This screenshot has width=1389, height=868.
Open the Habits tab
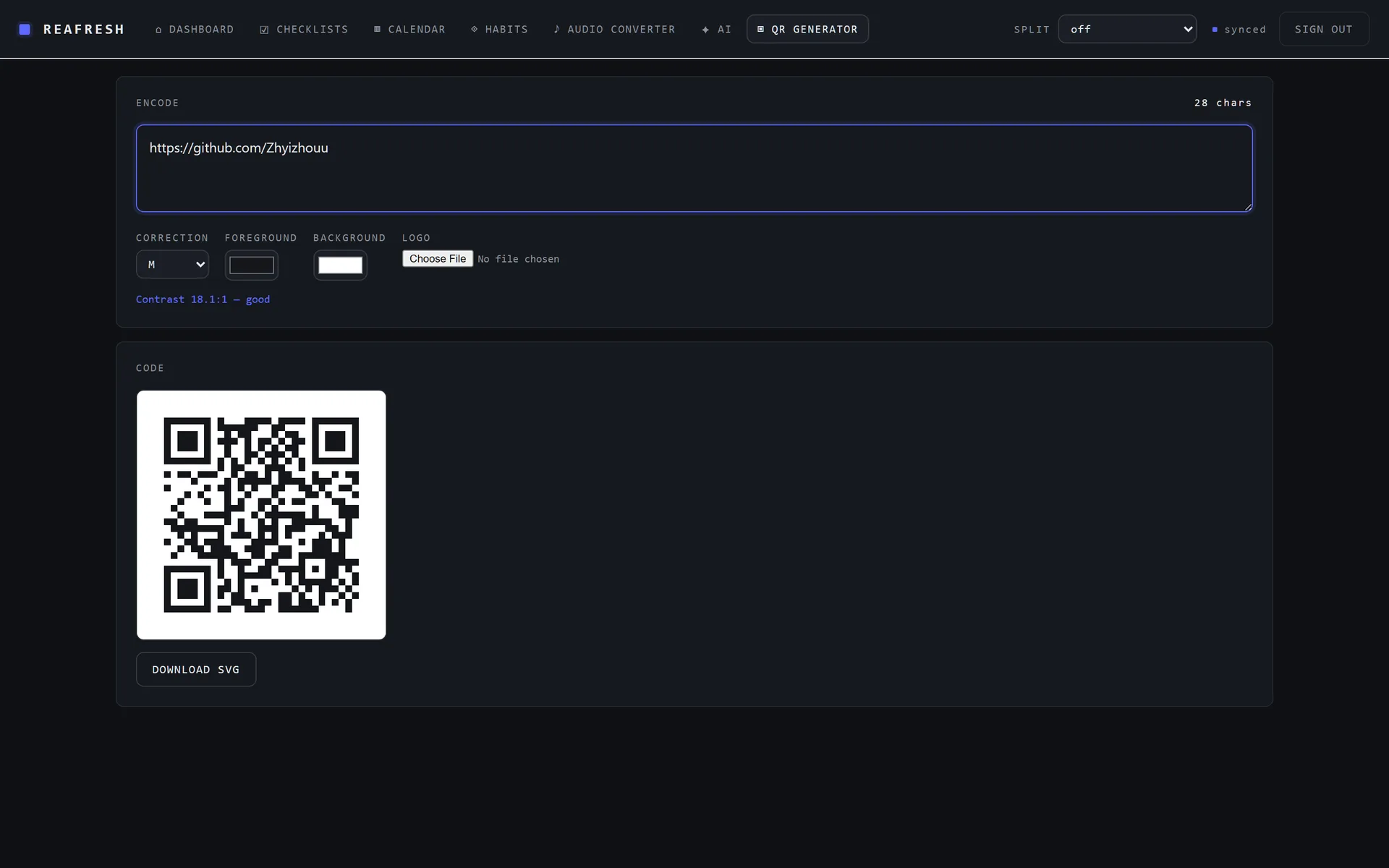499,29
